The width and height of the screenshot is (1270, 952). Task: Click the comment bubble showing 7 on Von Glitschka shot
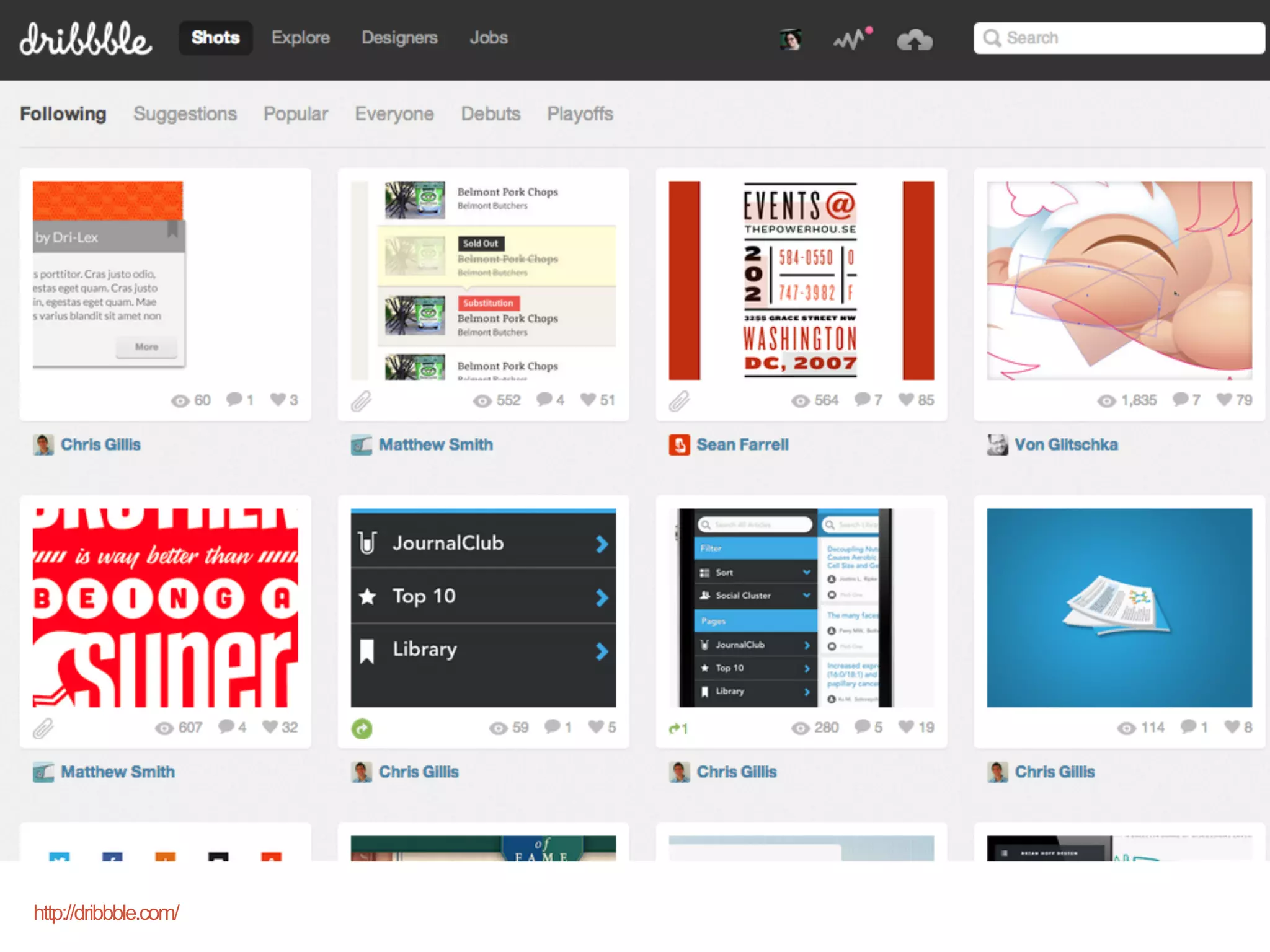[1180, 400]
